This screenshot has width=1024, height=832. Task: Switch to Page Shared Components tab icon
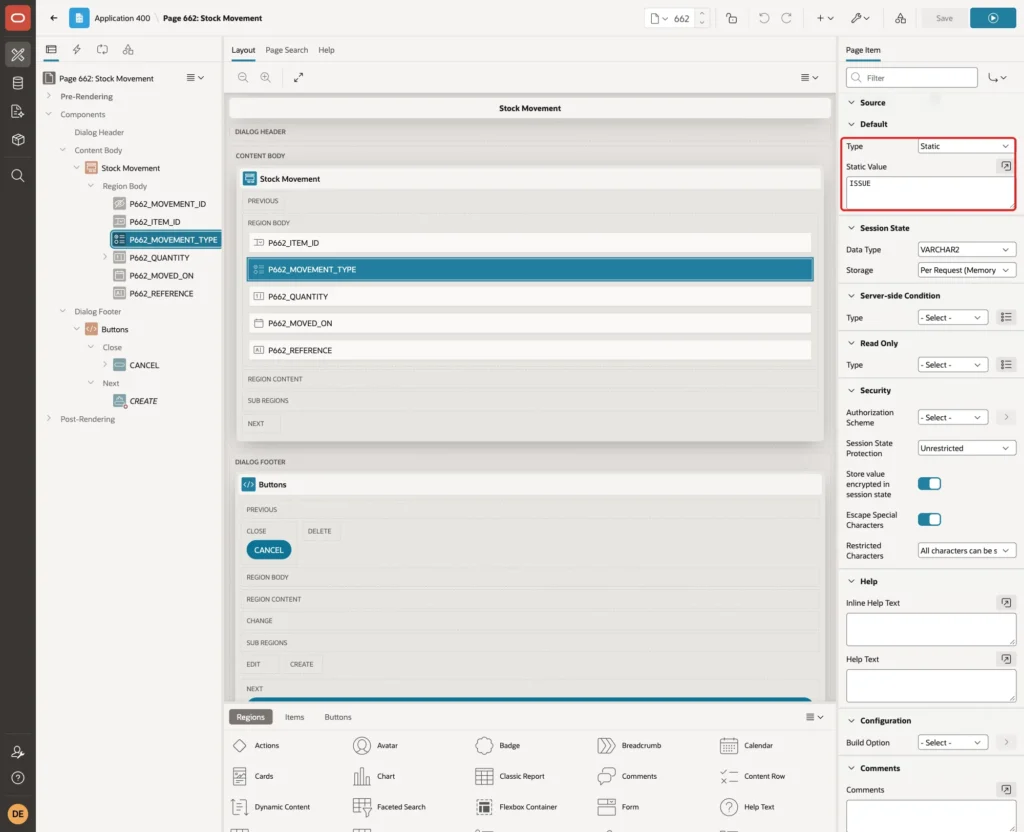tap(128, 50)
